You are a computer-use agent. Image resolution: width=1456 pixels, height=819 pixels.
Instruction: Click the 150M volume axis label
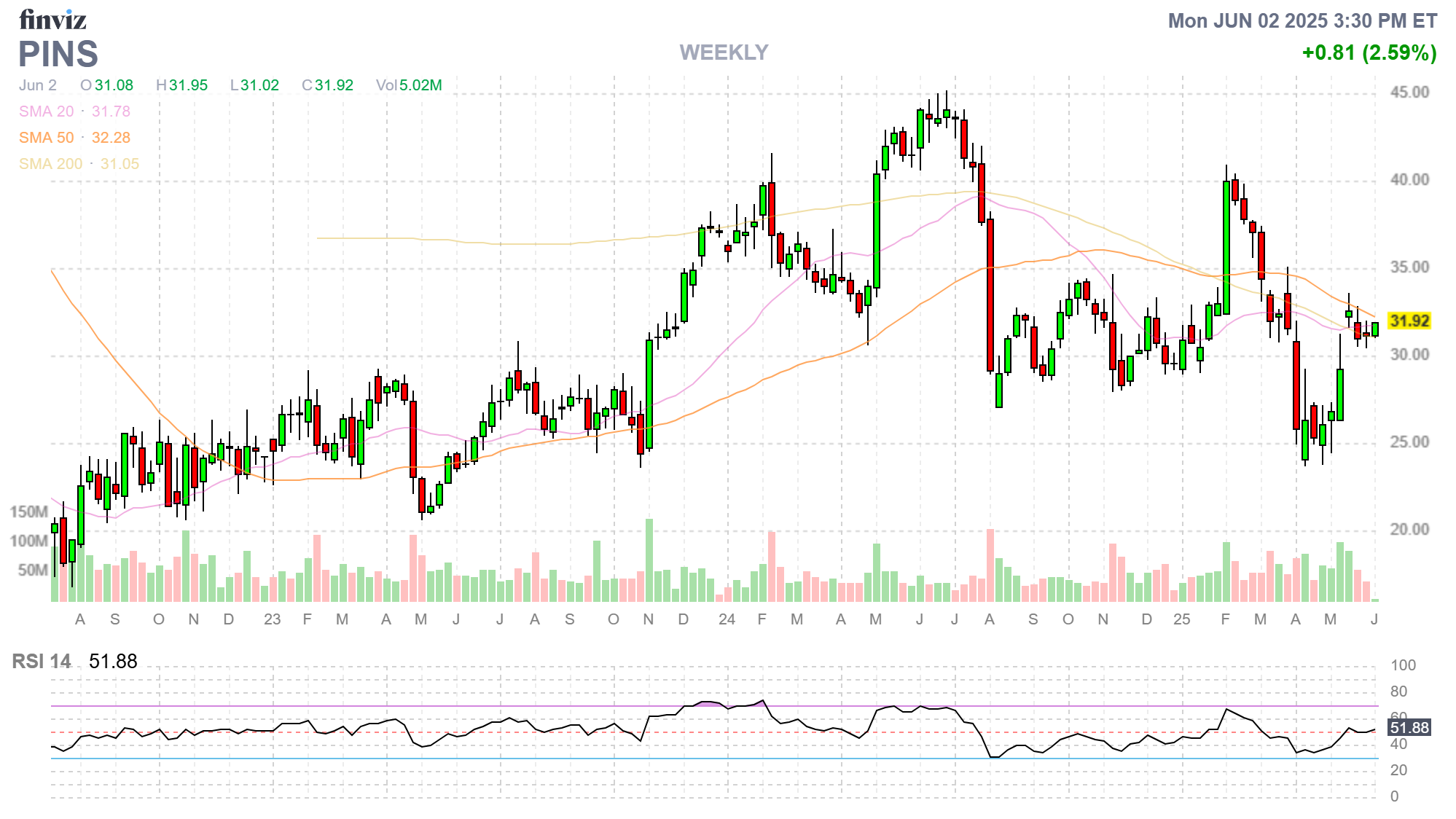click(29, 512)
